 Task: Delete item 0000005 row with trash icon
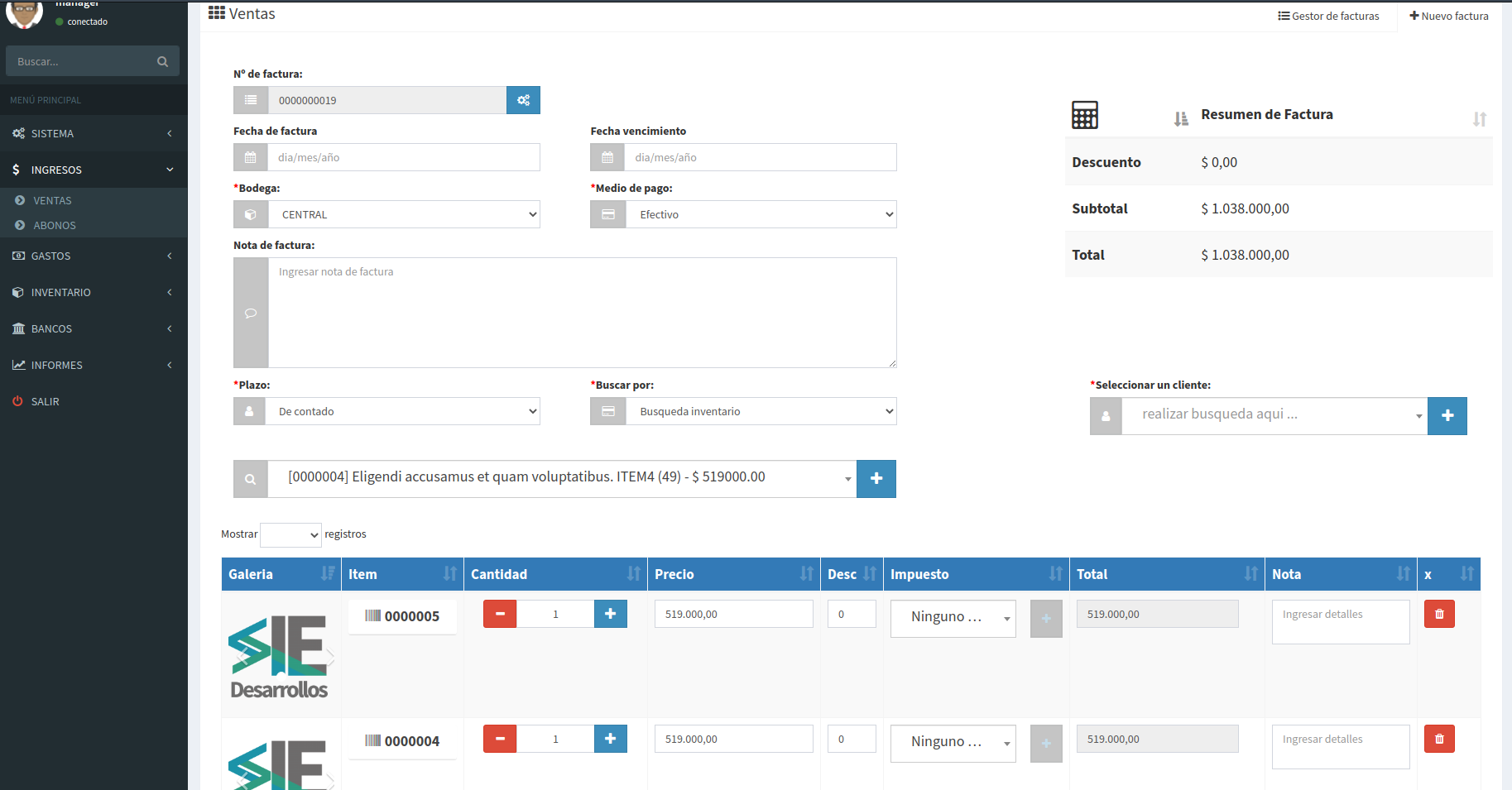[x=1438, y=614]
